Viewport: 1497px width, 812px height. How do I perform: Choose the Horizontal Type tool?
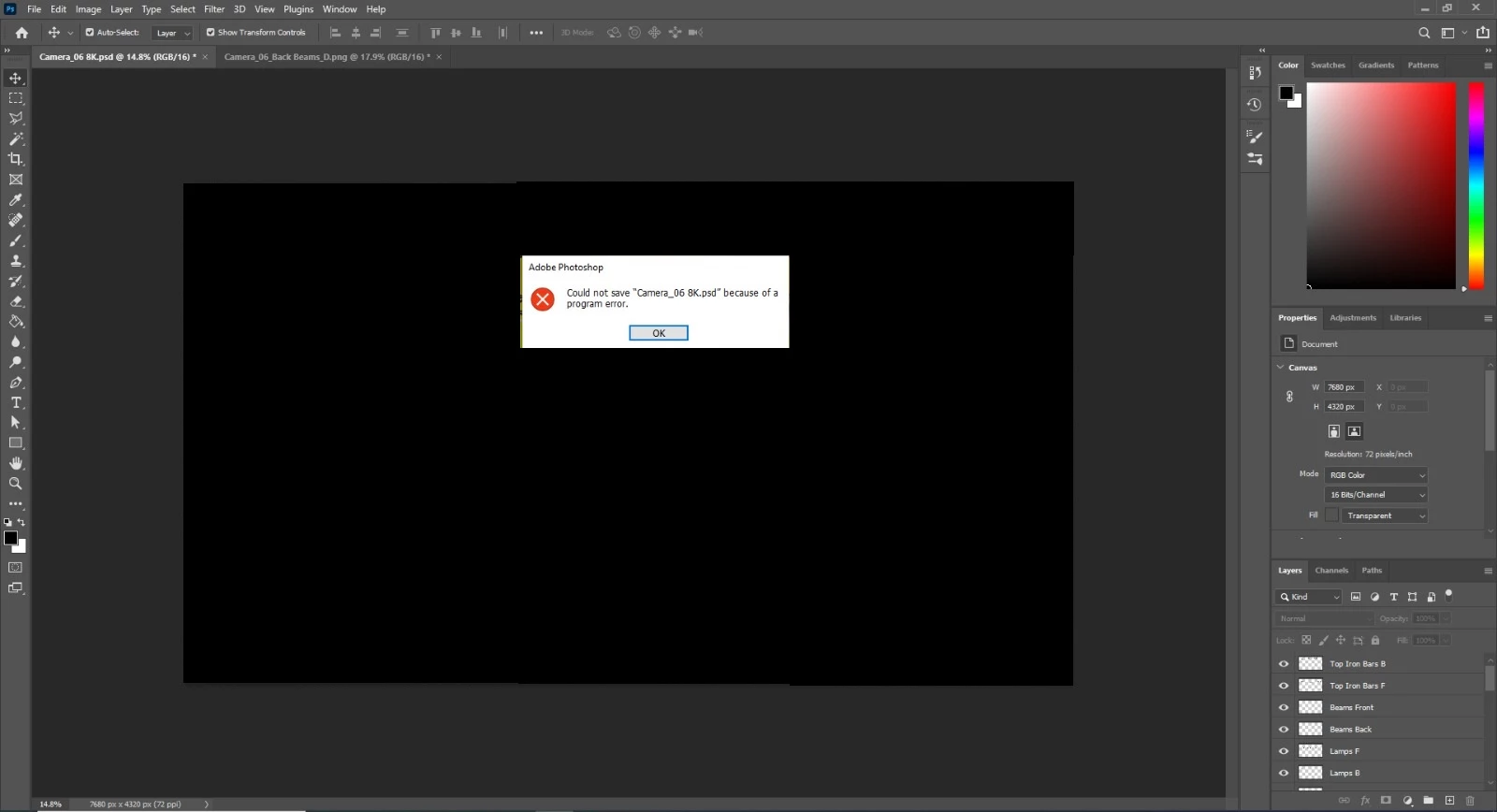[16, 402]
